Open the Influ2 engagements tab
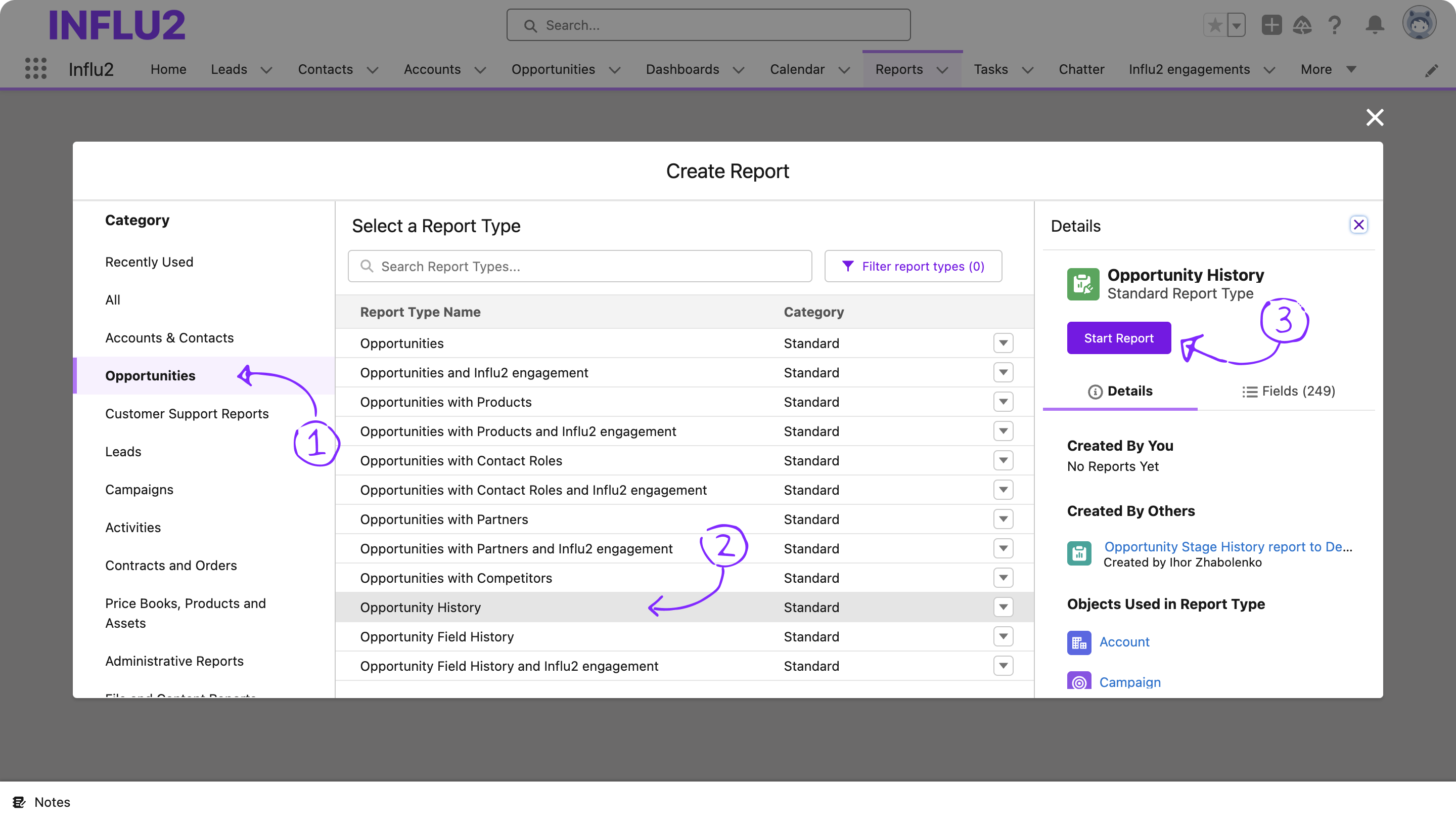 click(1189, 69)
